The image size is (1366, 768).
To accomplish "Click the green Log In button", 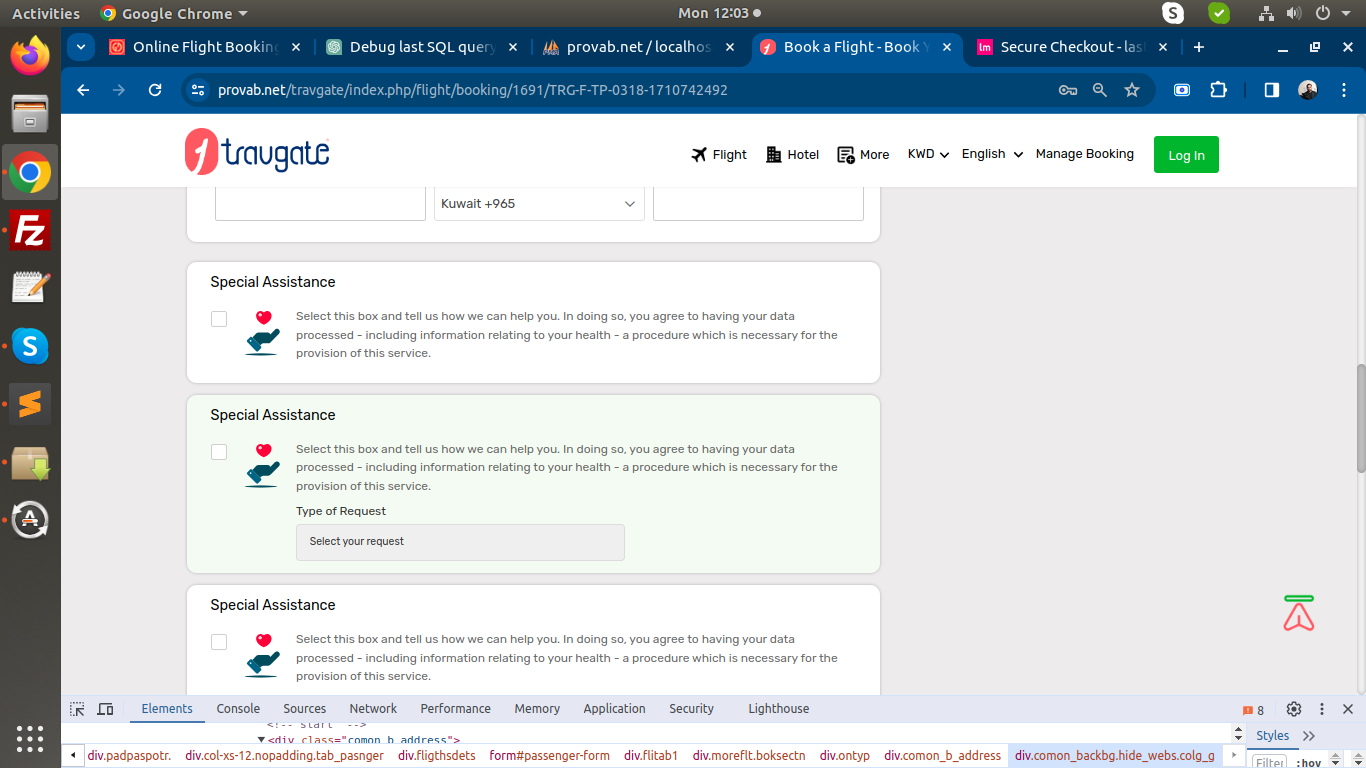I will coord(1186,155).
